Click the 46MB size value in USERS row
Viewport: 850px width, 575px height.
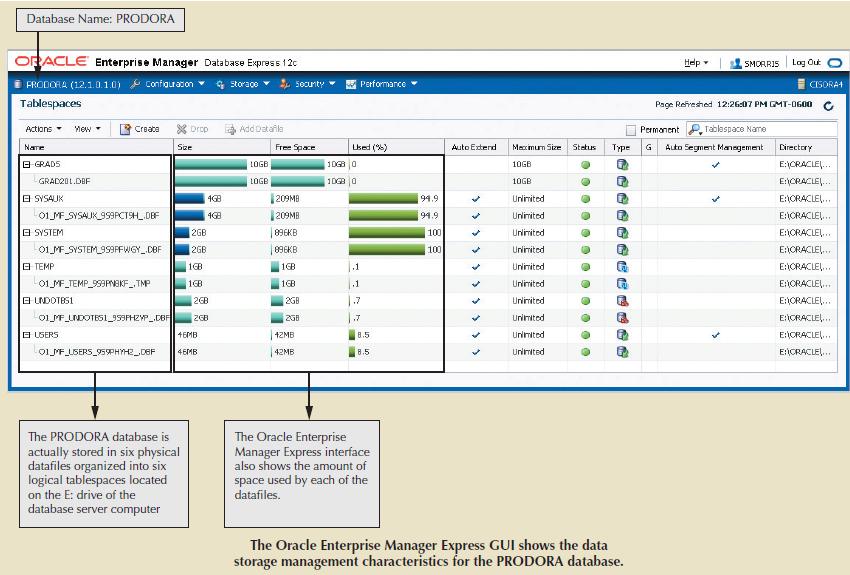(x=188, y=335)
